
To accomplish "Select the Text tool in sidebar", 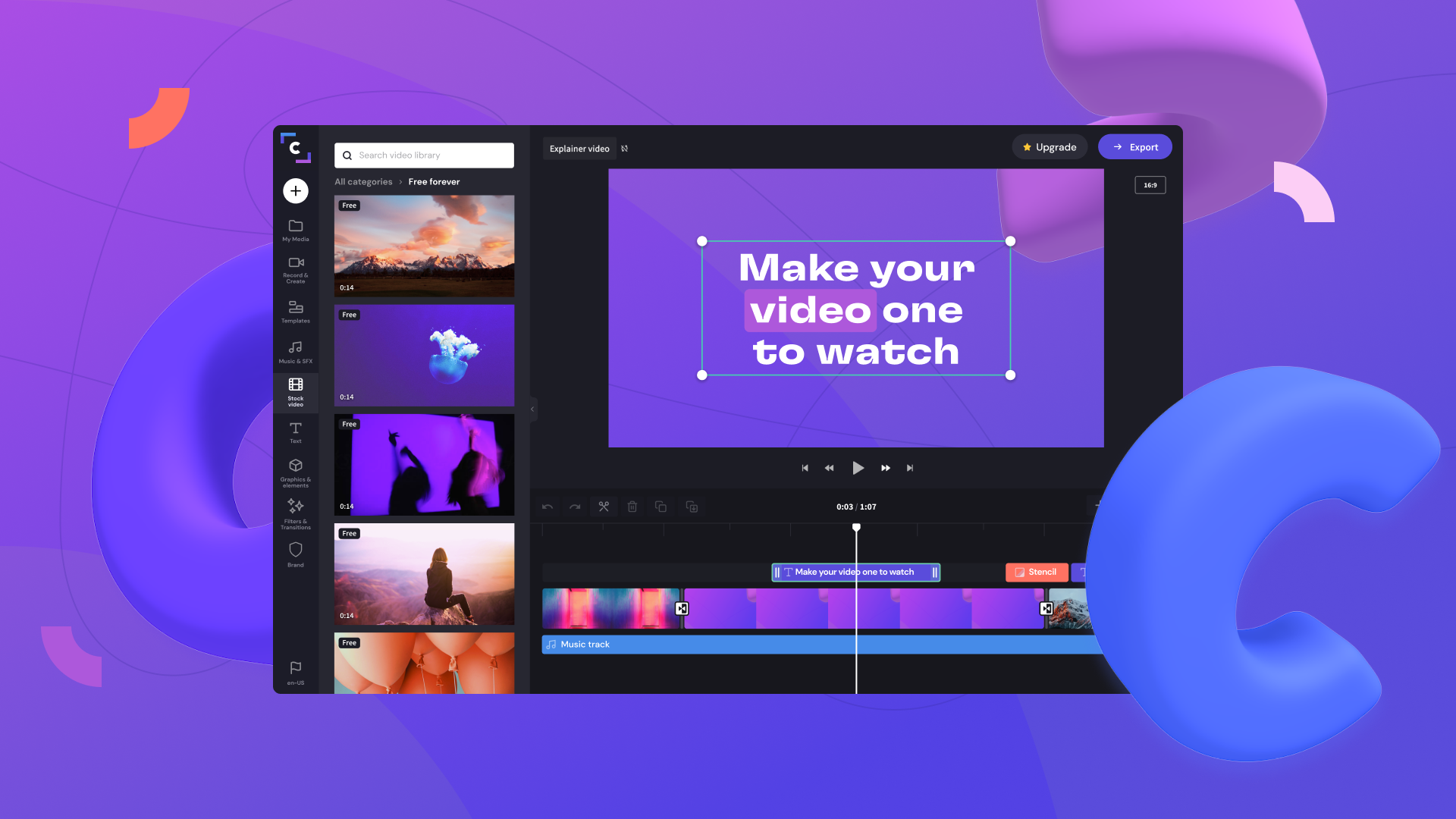I will pyautogui.click(x=296, y=431).
